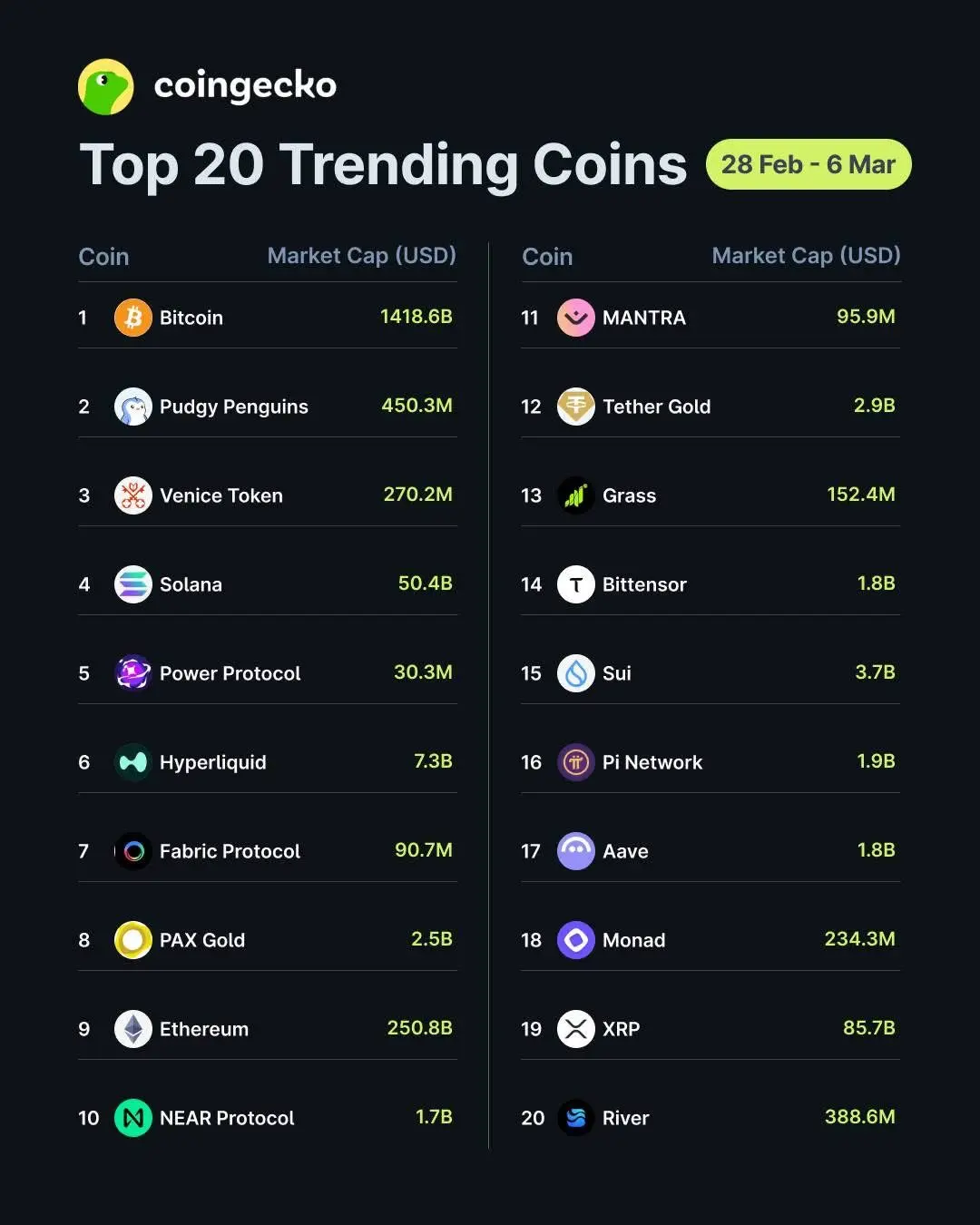Click the Tether Gold coin icon
Screen dimensions: 980x1225
click(x=576, y=407)
